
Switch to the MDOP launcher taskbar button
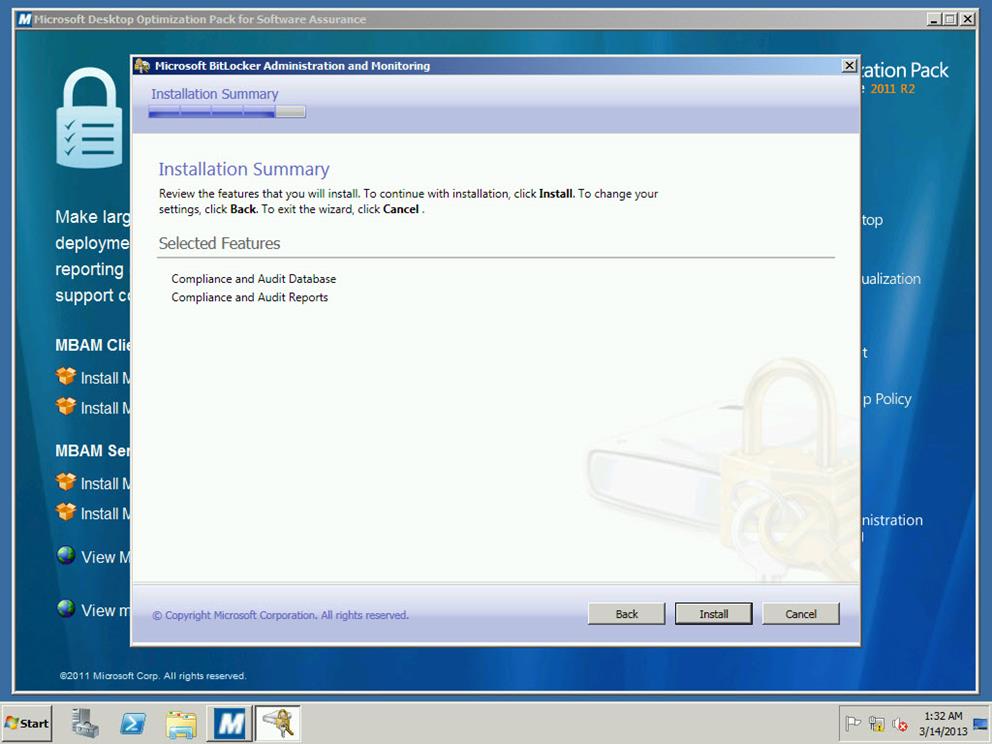(230, 723)
